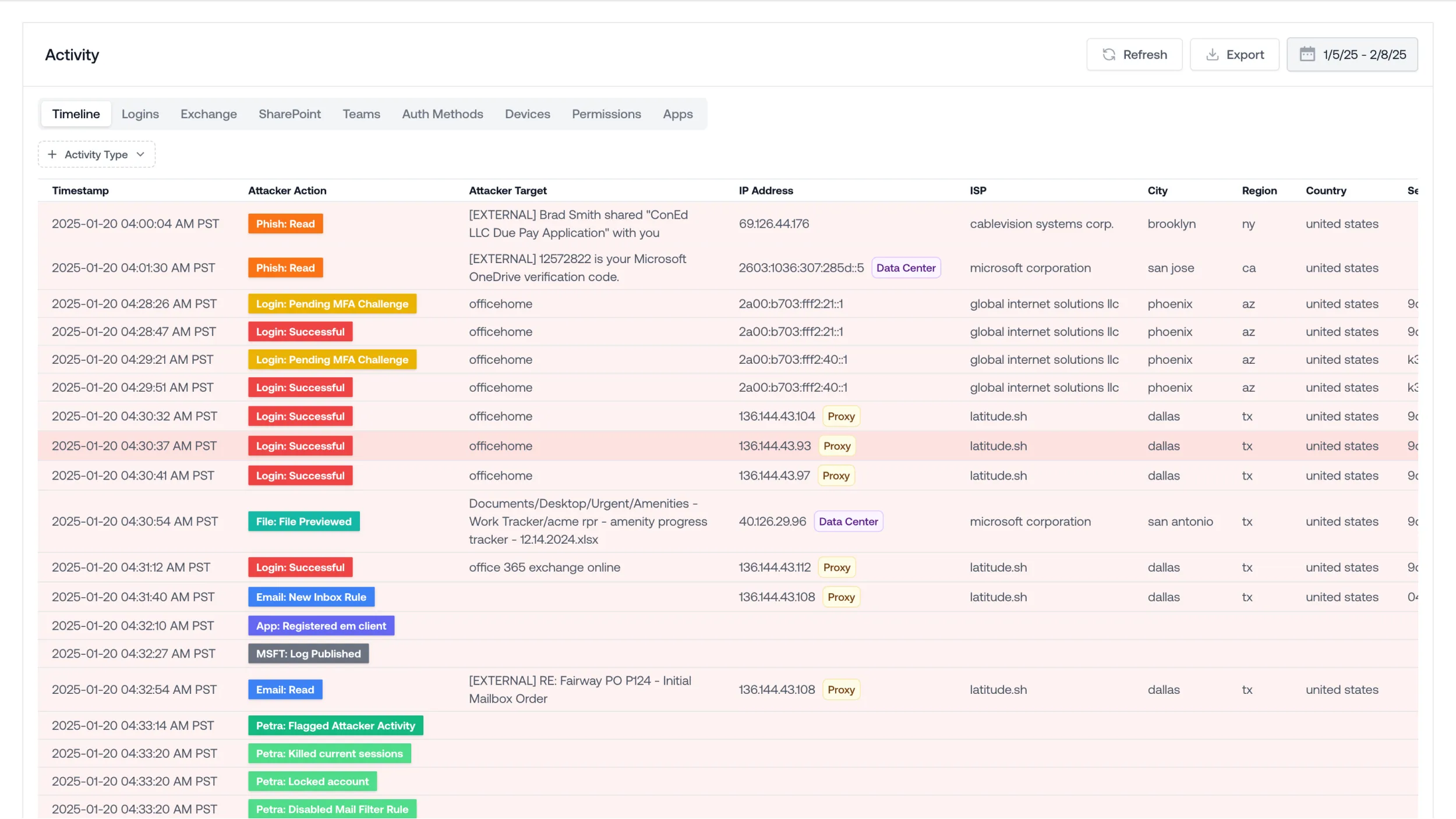Open the SharePoint tab
This screenshot has width=1456, height=819.
[289, 114]
